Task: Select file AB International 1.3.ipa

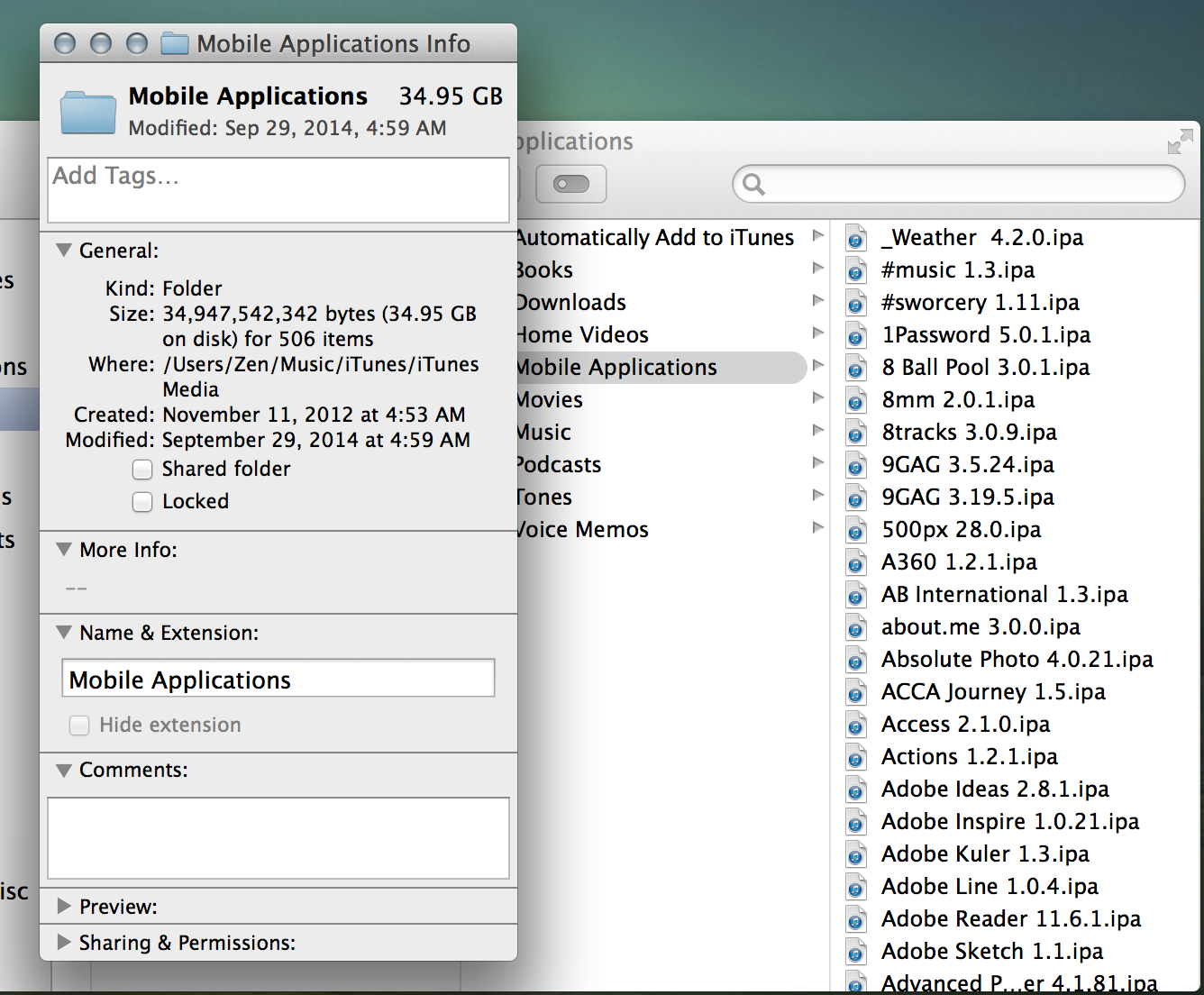Action: pyautogui.click(x=1005, y=595)
